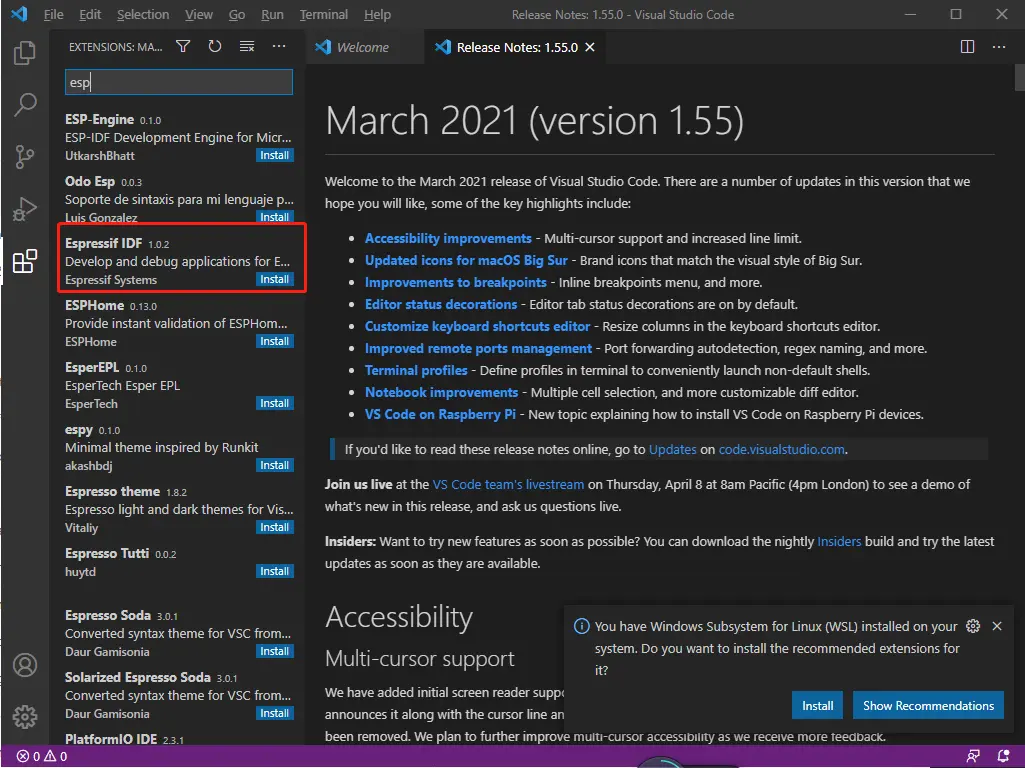The width and height of the screenshot is (1025, 768).
Task: Clear extensions search results icon
Action: pyautogui.click(x=246, y=46)
